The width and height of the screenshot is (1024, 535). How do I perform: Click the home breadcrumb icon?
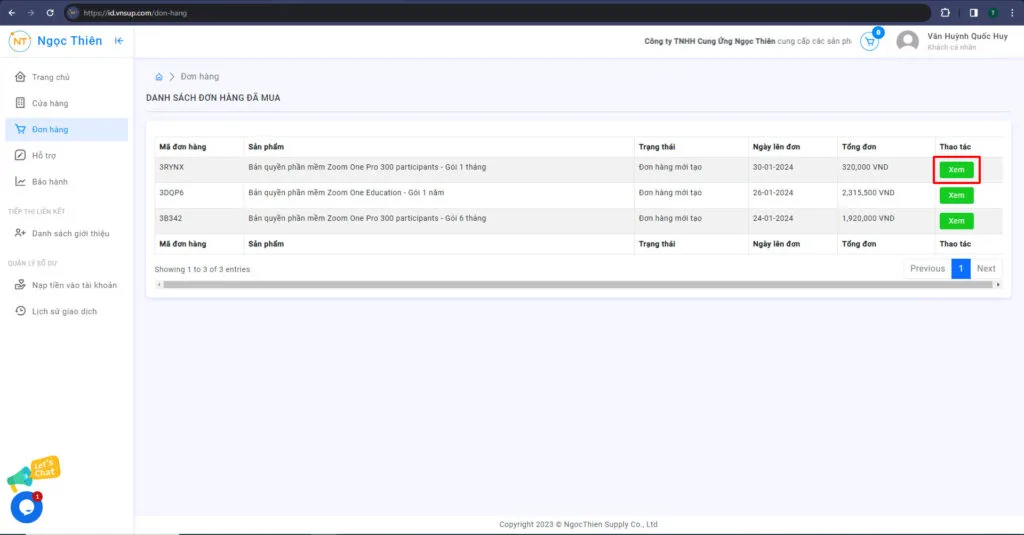click(158, 77)
